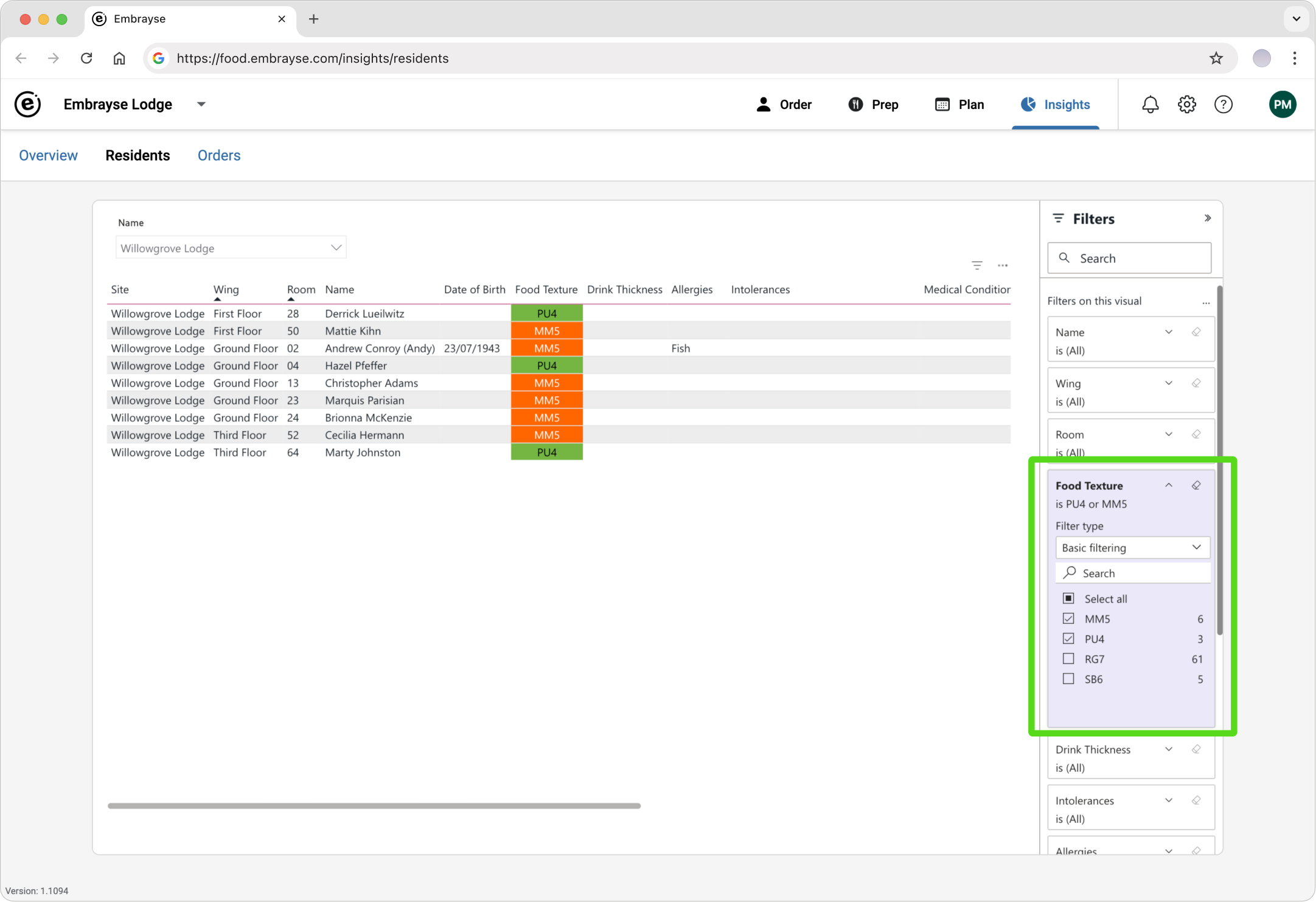This screenshot has height=902, width=1316.
Task: Bookmark this page with star icon
Action: tap(1216, 58)
